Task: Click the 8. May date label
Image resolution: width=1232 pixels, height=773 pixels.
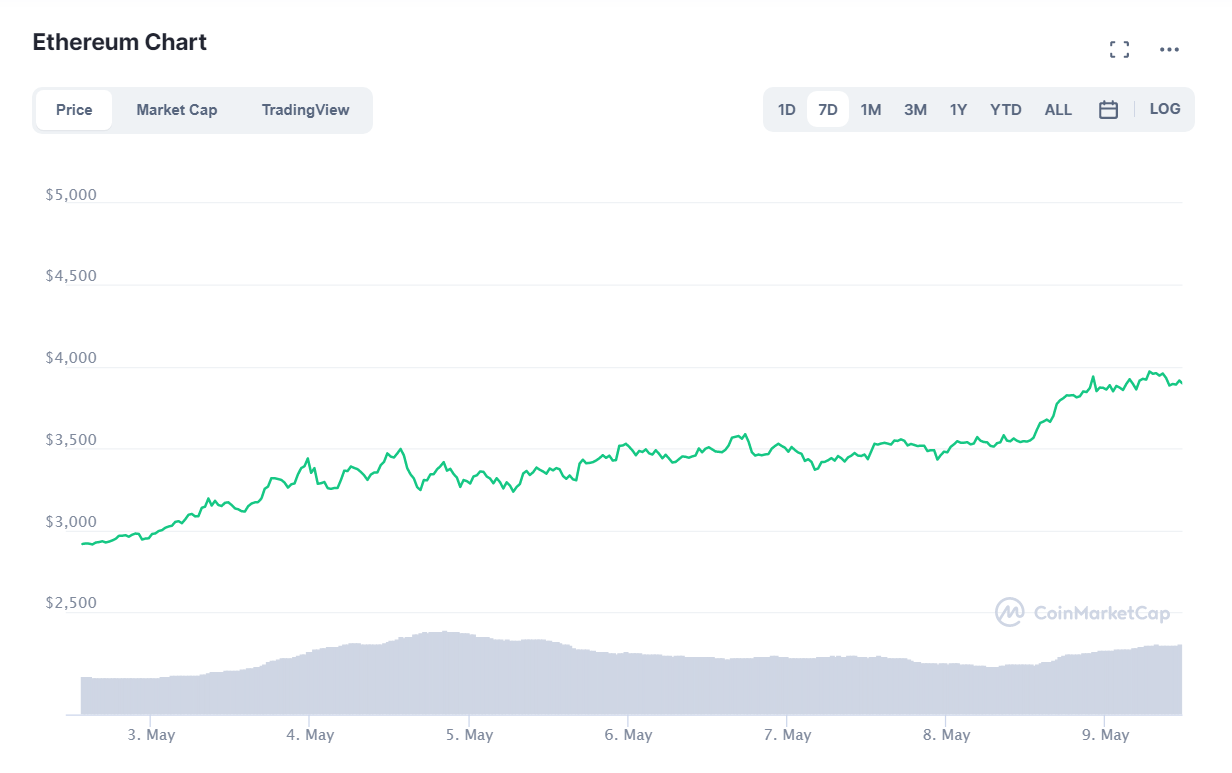Action: [945, 735]
